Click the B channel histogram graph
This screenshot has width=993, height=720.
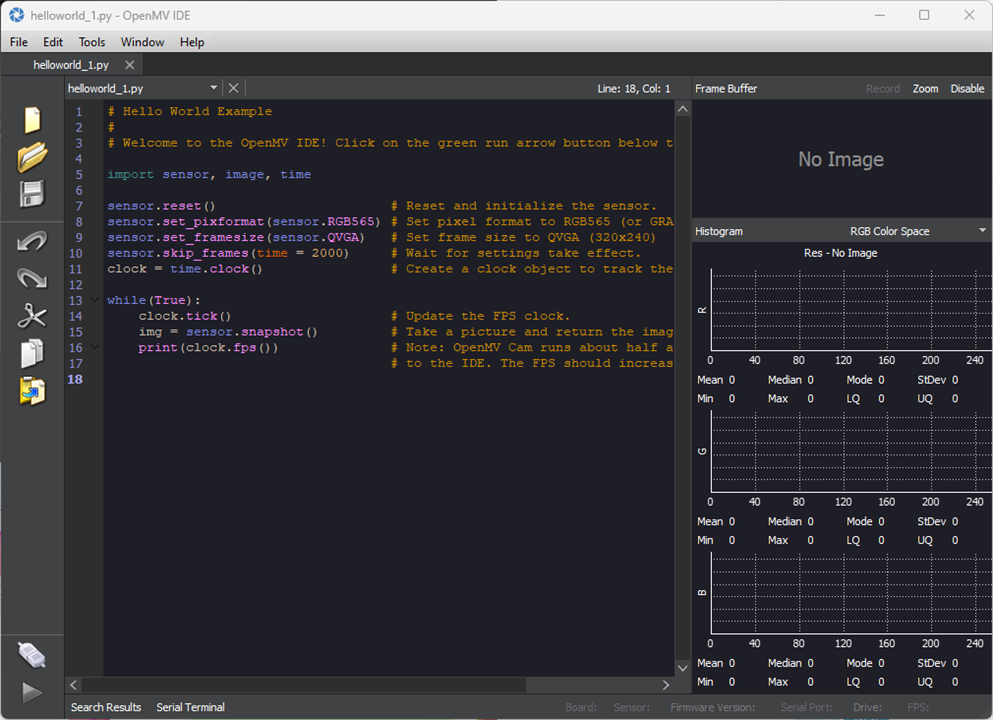851,593
